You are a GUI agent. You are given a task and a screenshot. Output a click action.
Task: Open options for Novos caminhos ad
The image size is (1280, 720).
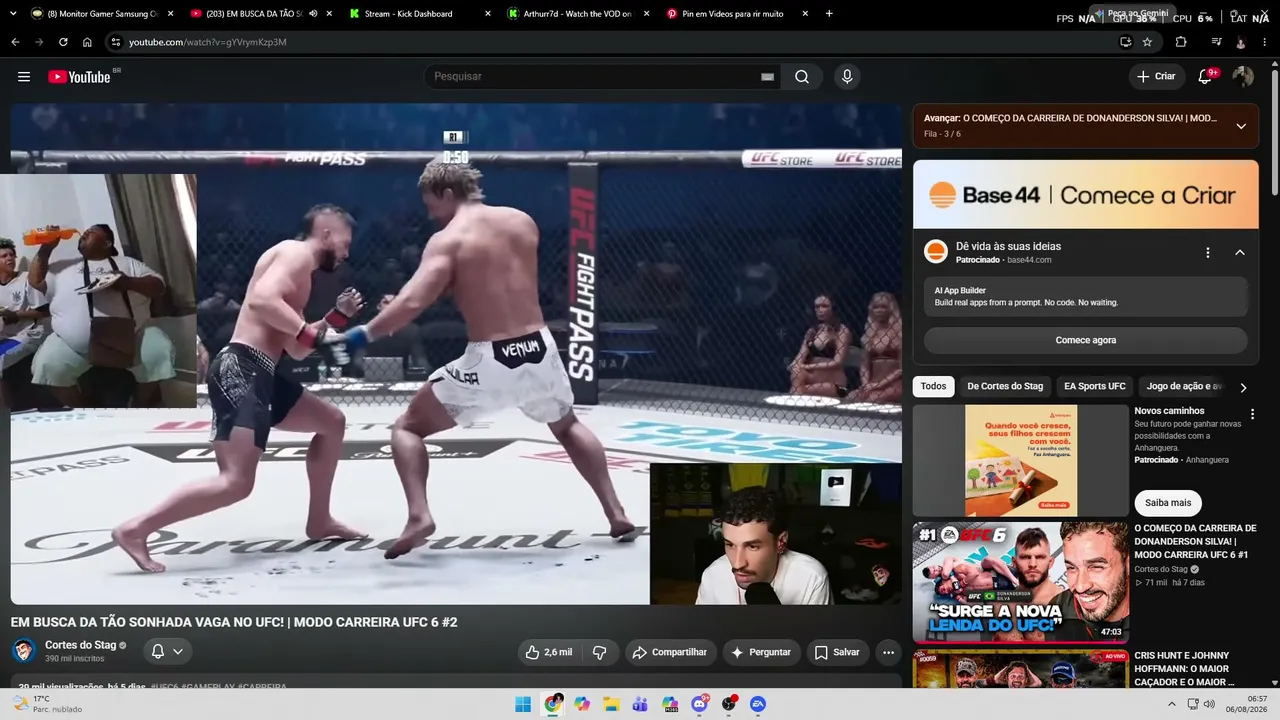(x=1252, y=414)
